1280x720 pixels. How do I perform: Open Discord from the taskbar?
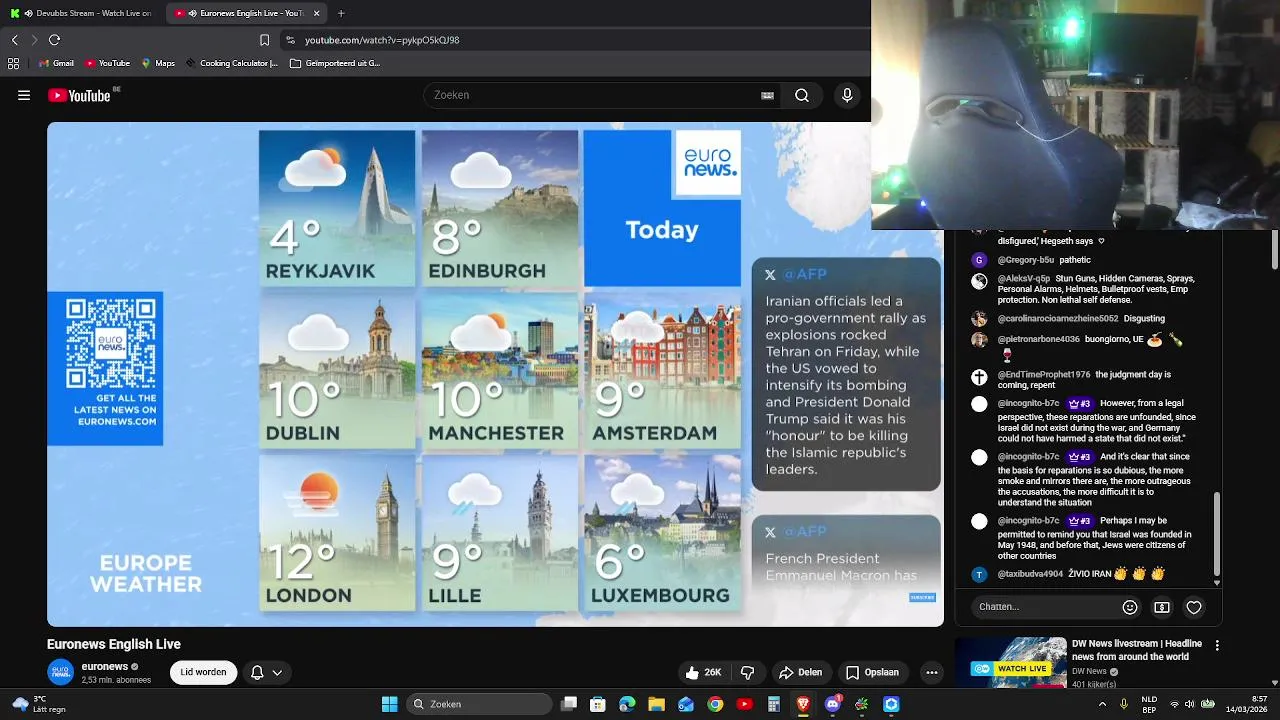pos(832,704)
